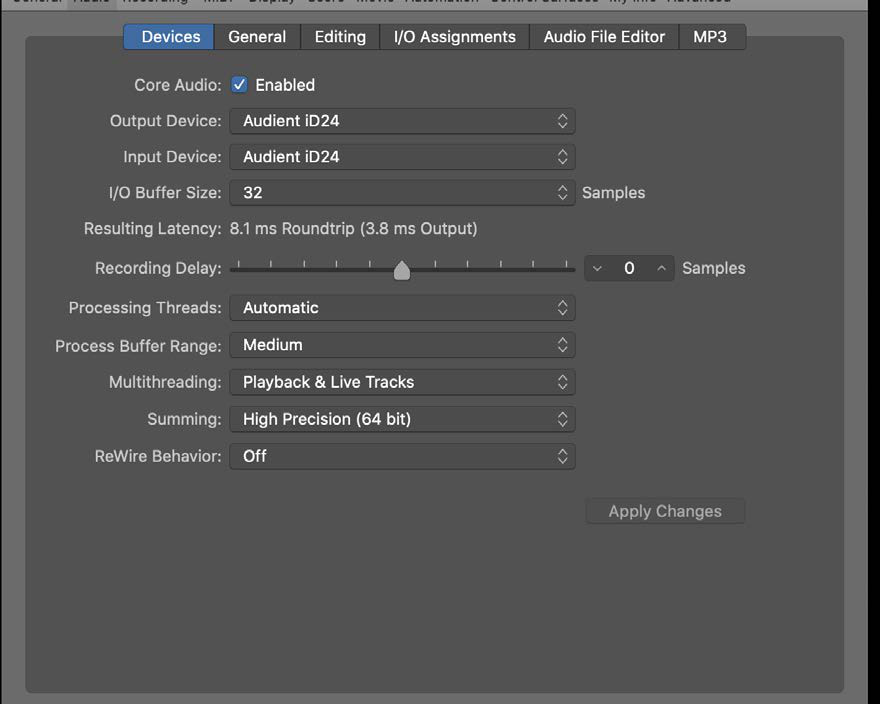Click the Recording Delay value field showing 0

coord(629,268)
